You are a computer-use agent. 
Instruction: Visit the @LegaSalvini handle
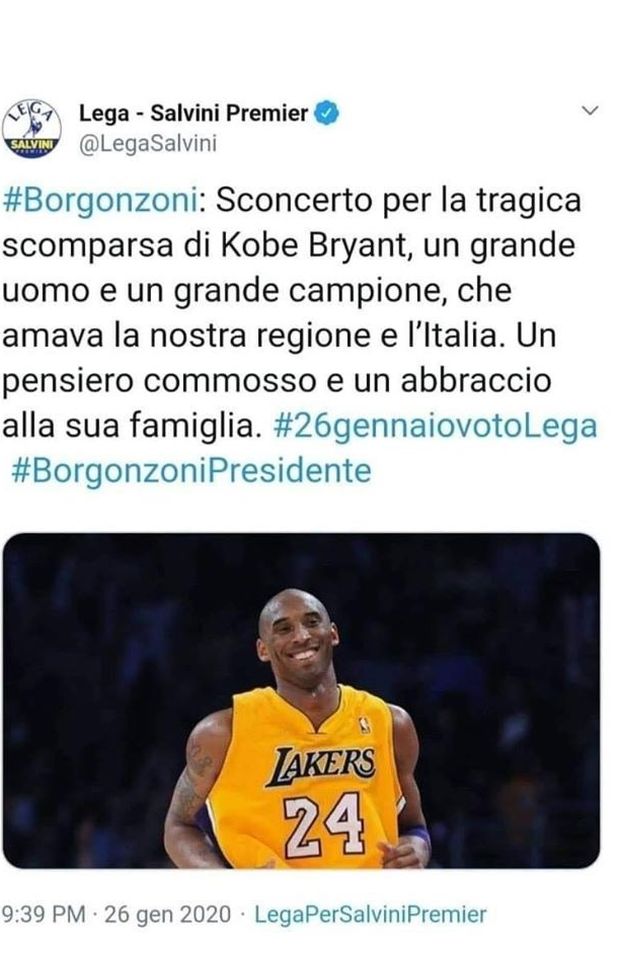[x=148, y=143]
